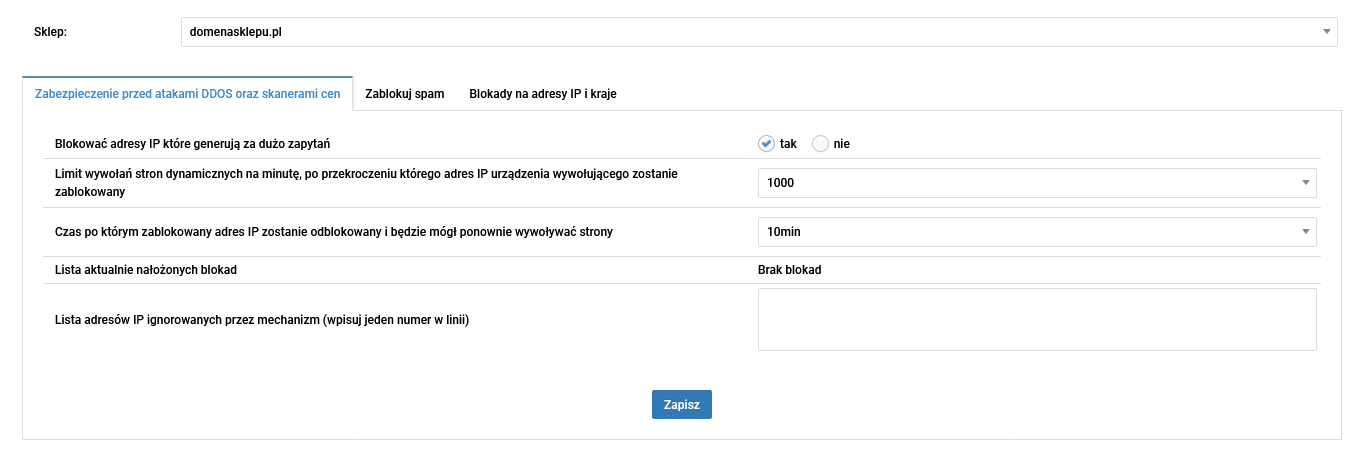The image size is (1367, 455).
Task: Click the arrow icon on the 1000 limit field
Action: (1305, 183)
